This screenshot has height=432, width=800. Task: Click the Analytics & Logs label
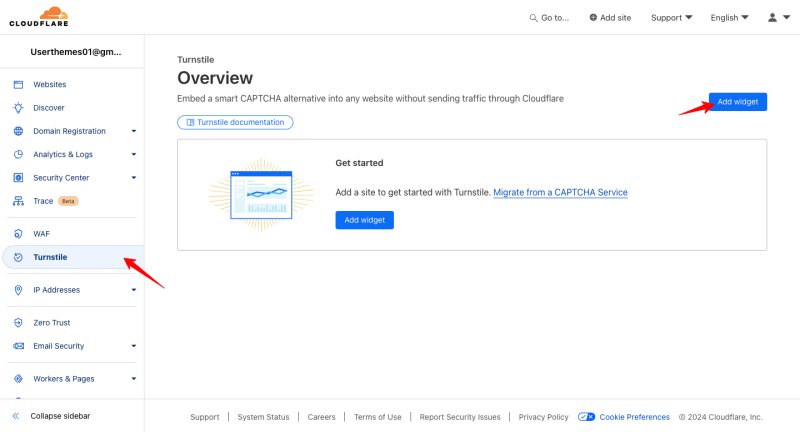(x=63, y=154)
